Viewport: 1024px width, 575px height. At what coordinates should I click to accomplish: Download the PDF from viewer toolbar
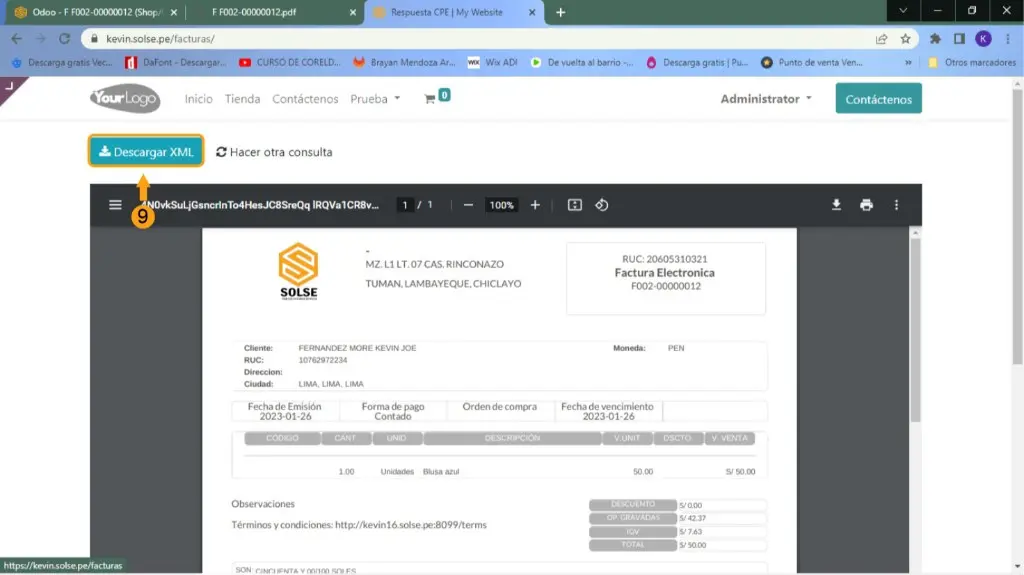[x=836, y=205]
